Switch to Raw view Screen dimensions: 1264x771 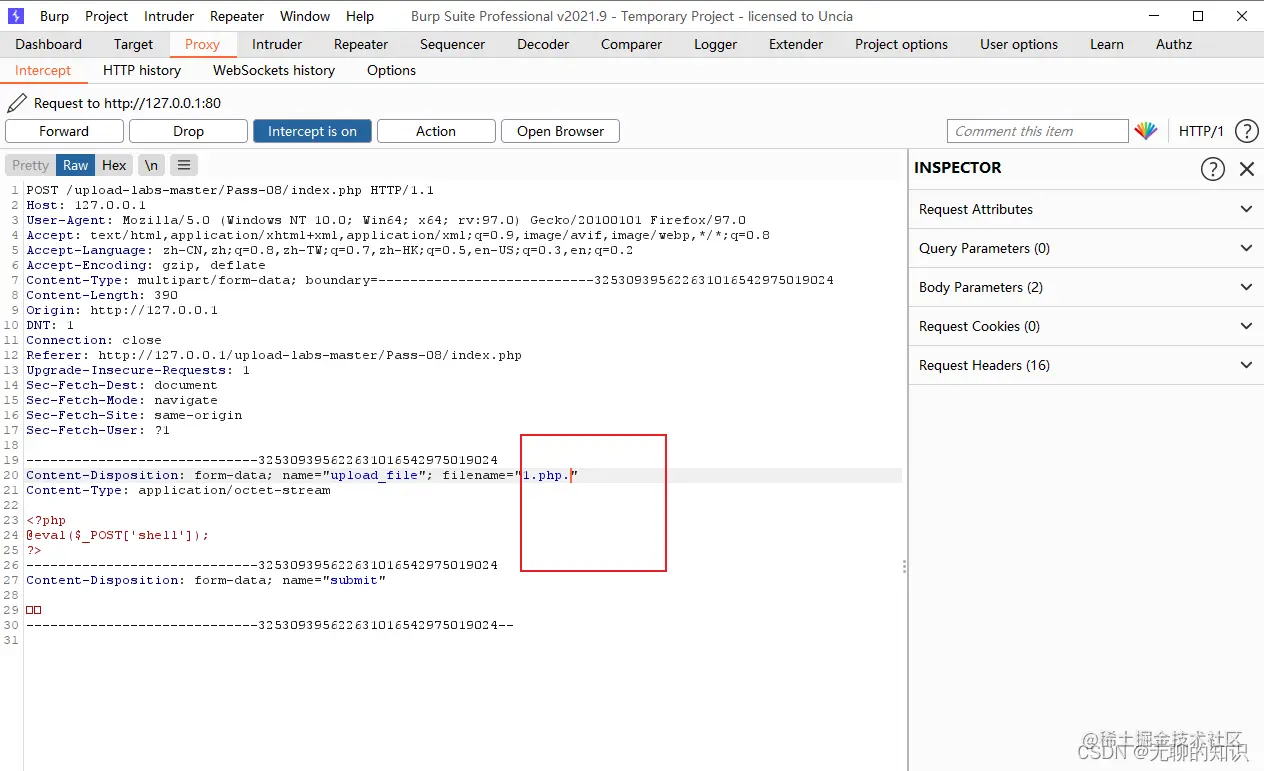[x=76, y=165]
